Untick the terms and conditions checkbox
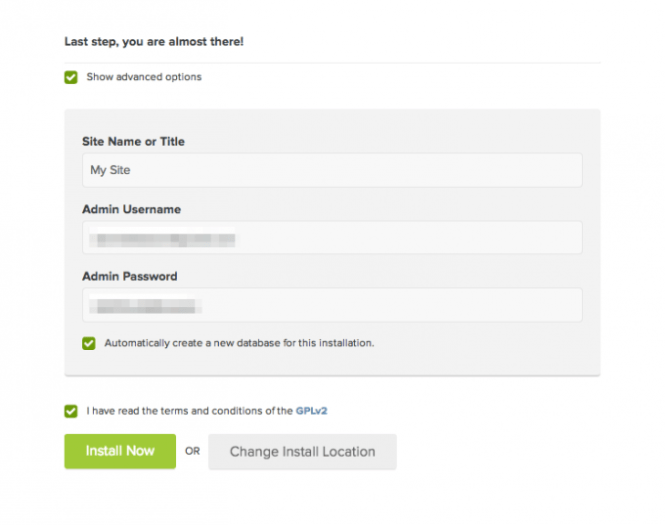The width and height of the screenshot is (665, 525). pyautogui.click(x=71, y=411)
